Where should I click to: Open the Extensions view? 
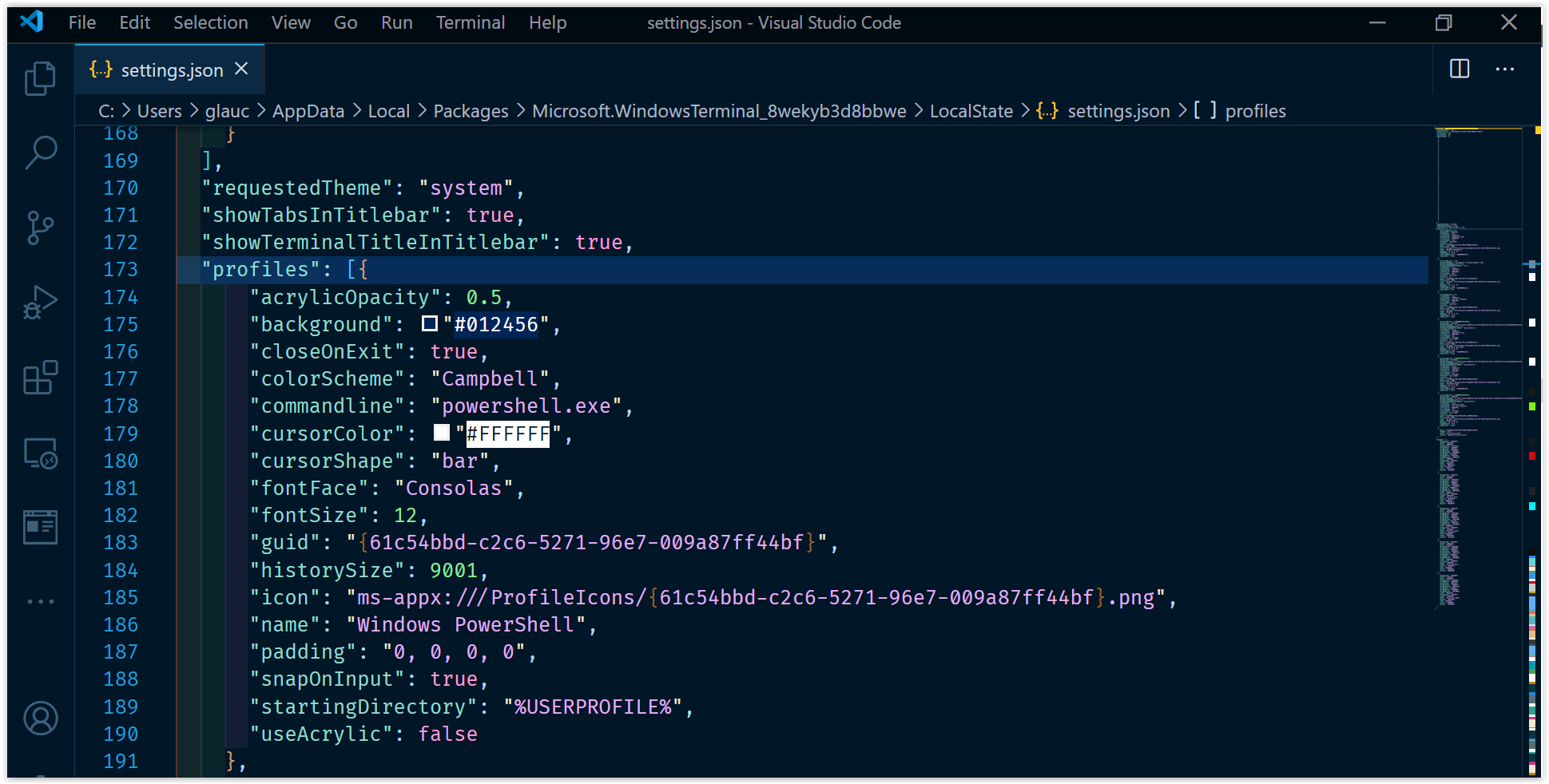40,378
